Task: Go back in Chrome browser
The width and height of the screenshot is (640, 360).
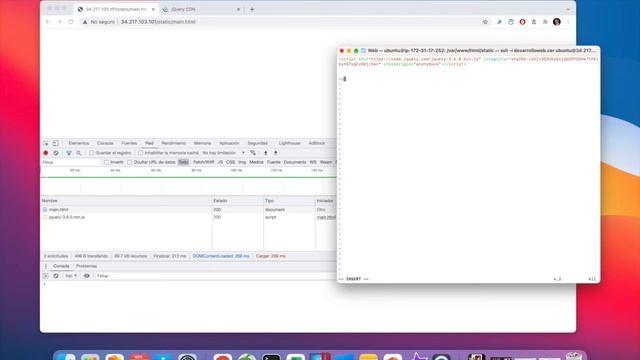Action: pos(48,22)
